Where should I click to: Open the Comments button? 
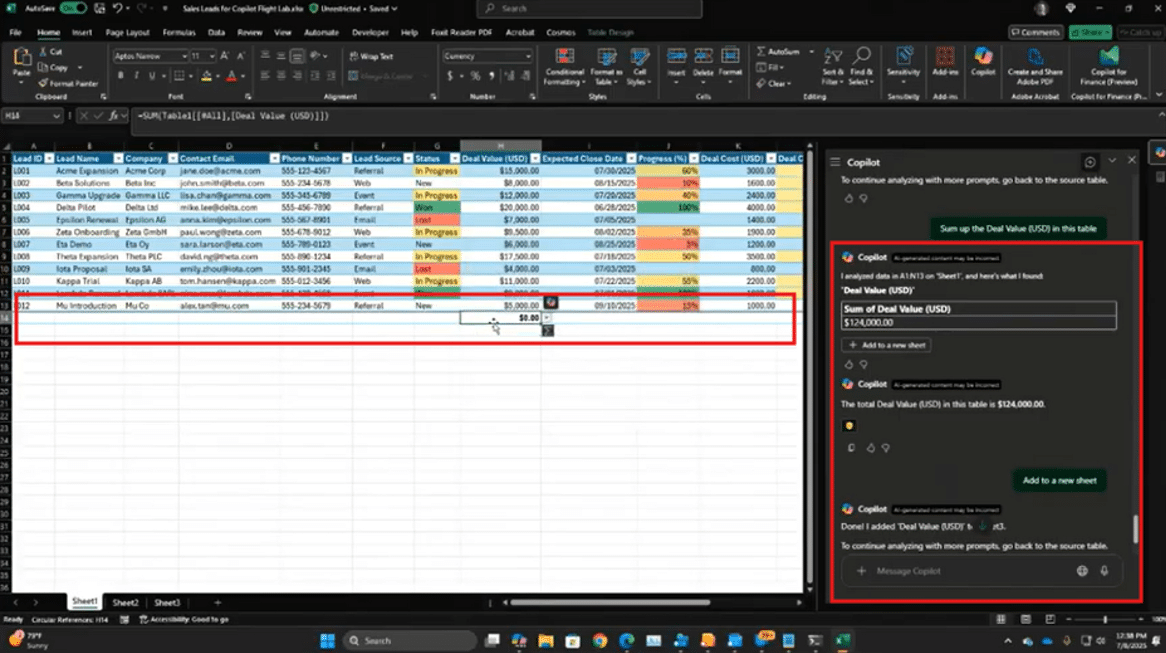pos(1035,32)
